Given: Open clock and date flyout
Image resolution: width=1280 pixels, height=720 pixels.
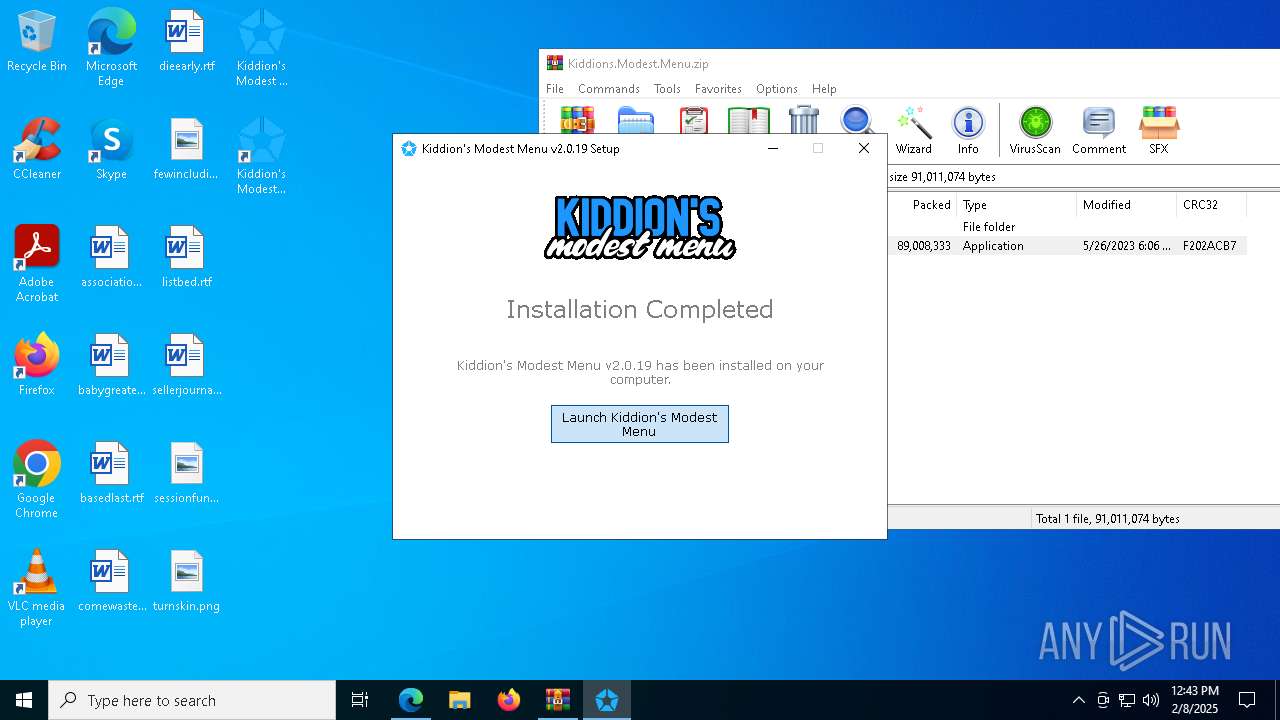Looking at the screenshot, I should tap(1194, 700).
